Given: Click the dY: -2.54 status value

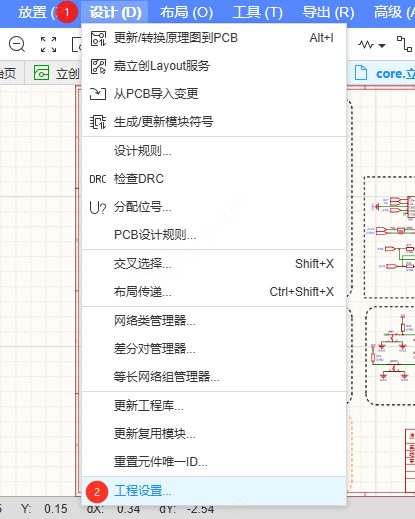Looking at the screenshot, I should (x=187, y=509).
